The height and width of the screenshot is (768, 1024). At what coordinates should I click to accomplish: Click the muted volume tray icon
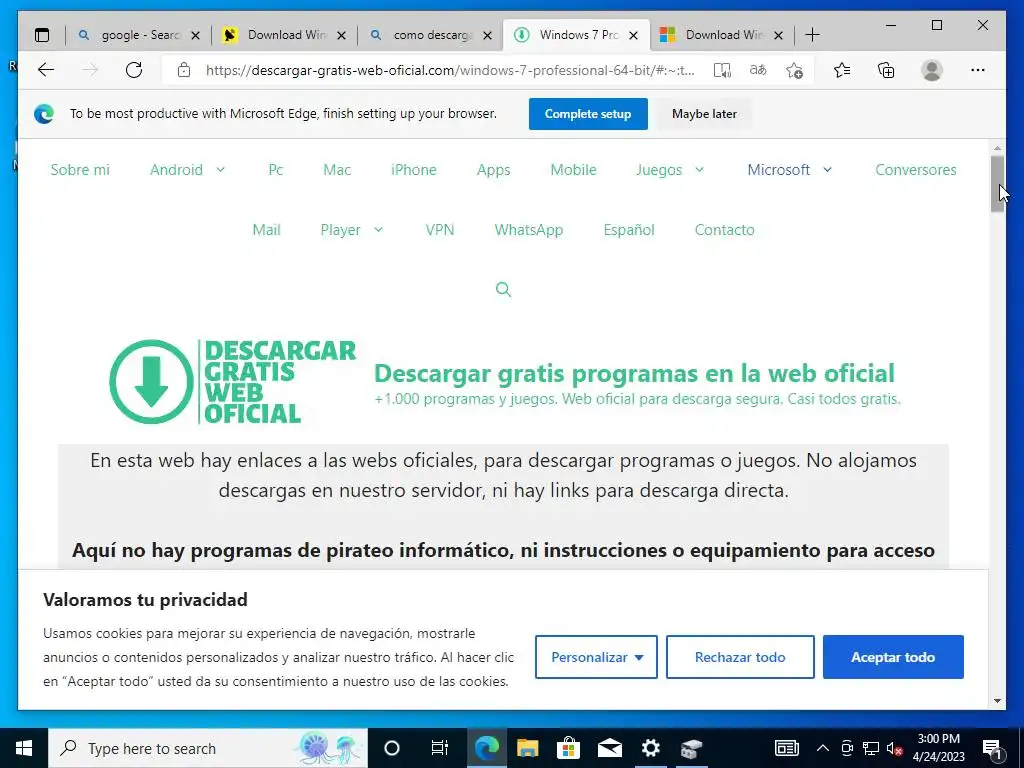894,748
